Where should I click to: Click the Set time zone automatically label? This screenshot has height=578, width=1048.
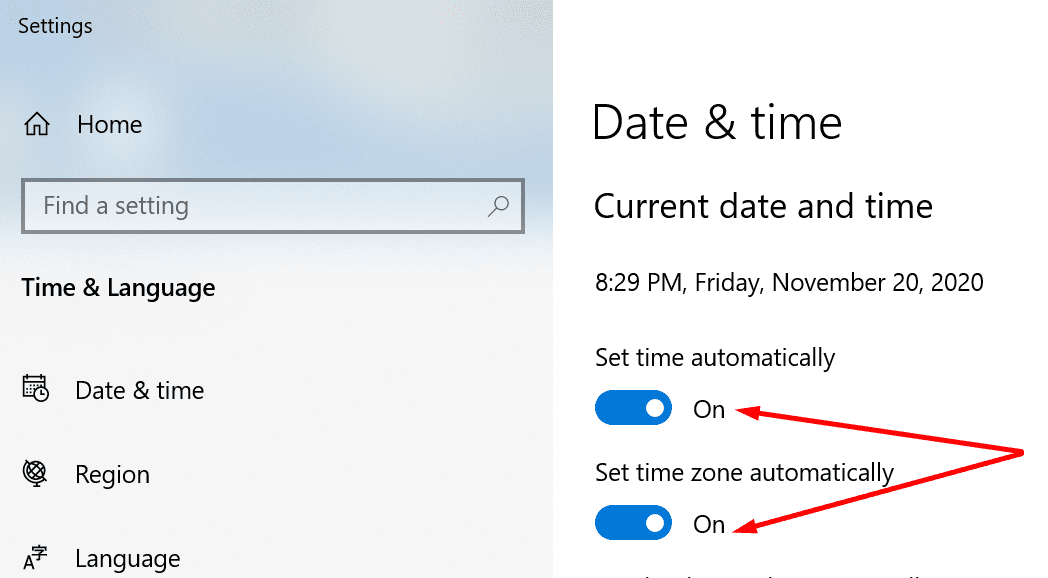click(x=745, y=473)
